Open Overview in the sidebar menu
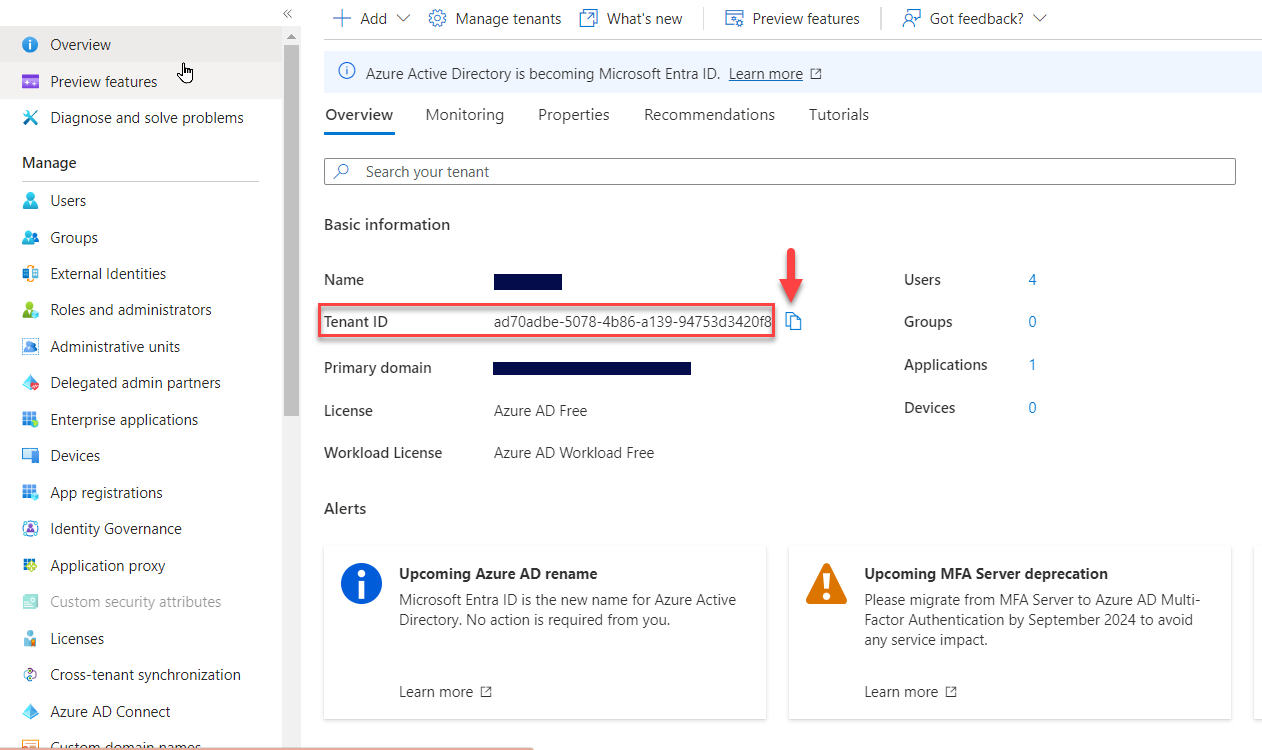This screenshot has height=750, width=1262. 141,45
